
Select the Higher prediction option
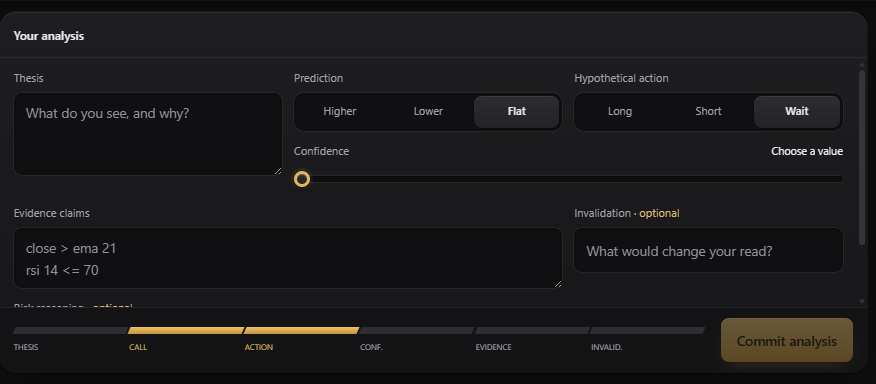coord(340,112)
